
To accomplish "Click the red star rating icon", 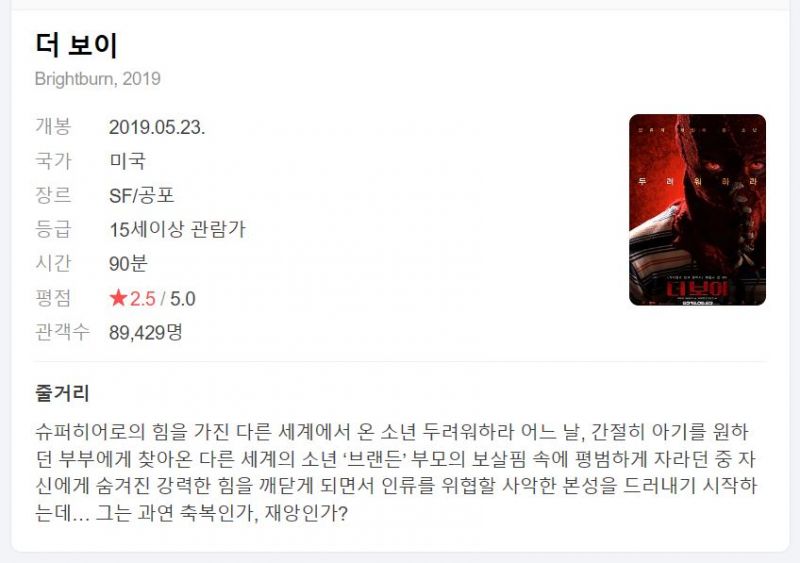I will click(118, 298).
